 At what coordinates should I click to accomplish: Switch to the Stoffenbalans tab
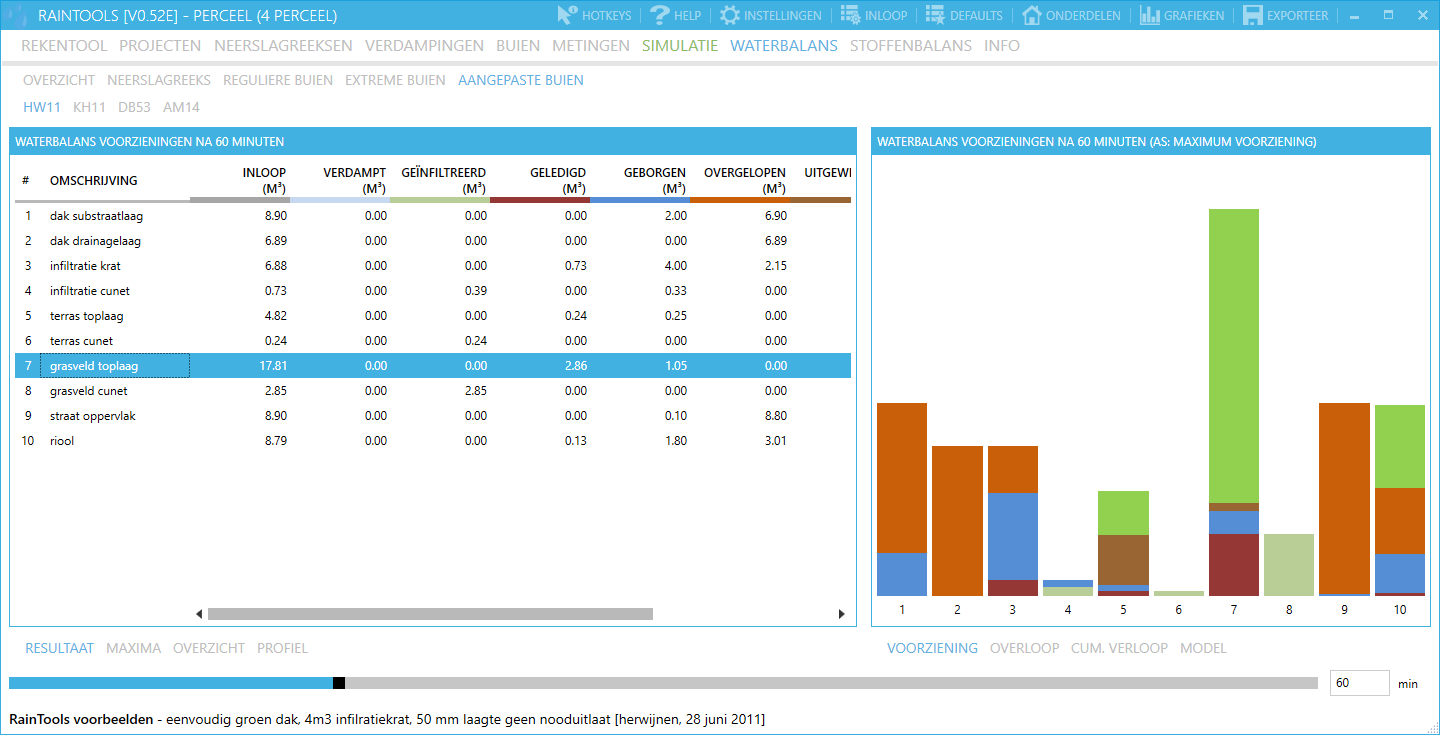tap(911, 45)
